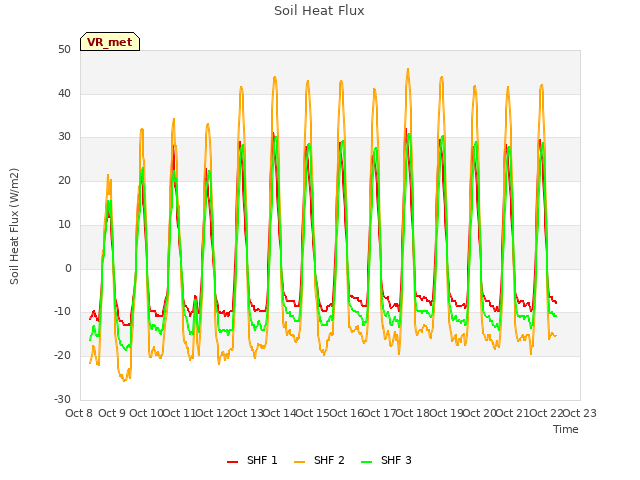
Task: Toggle the SHF 3 legend entry
Action: [x=387, y=460]
